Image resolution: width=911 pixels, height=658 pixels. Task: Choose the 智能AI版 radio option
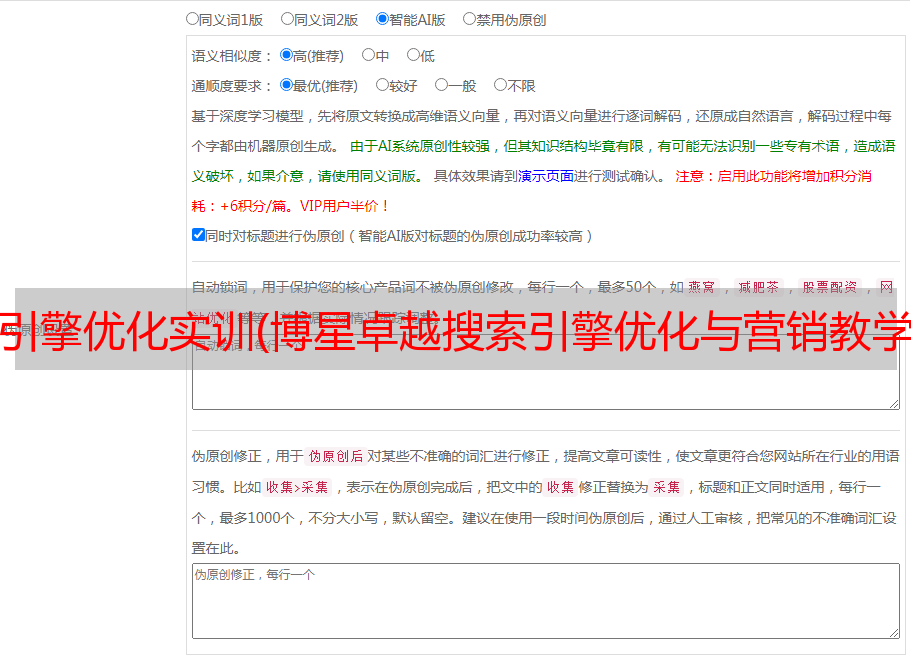pyautogui.click(x=382, y=19)
